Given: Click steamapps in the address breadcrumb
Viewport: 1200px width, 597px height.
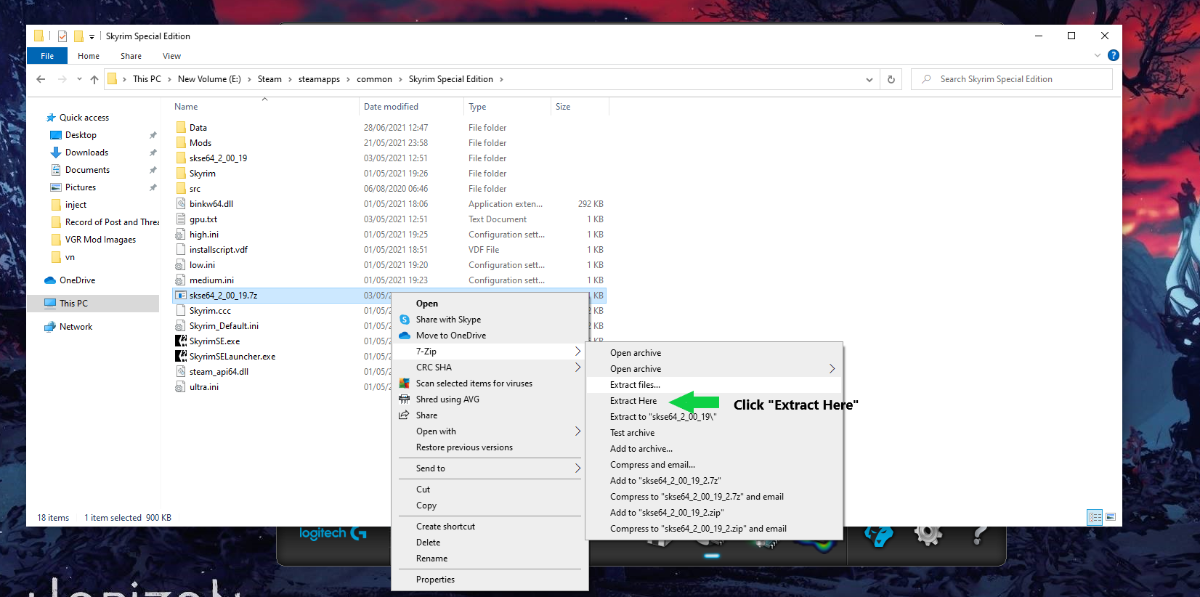Looking at the screenshot, I should pyautogui.click(x=317, y=79).
